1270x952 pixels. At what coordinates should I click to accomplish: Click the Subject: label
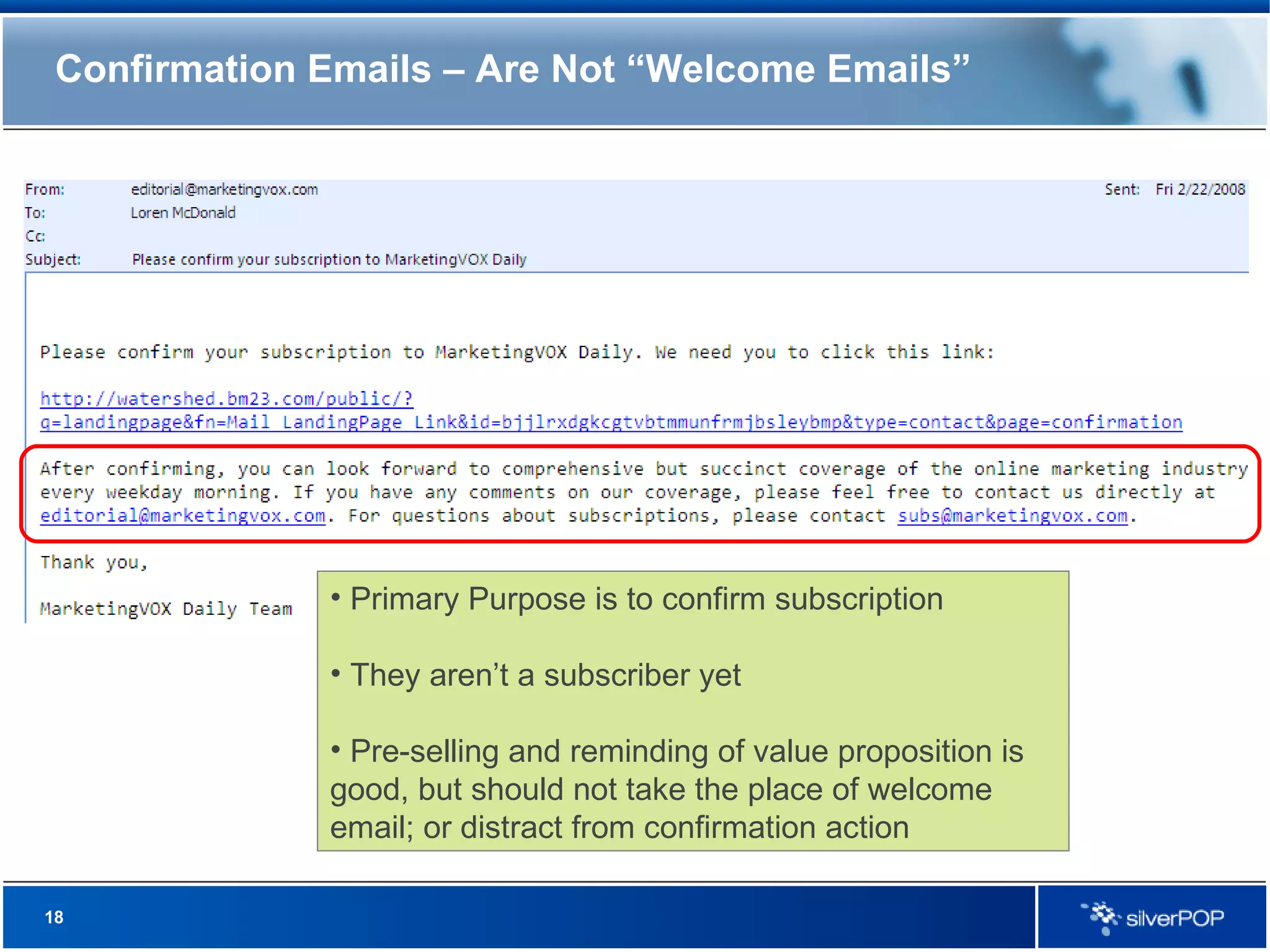pos(53,259)
